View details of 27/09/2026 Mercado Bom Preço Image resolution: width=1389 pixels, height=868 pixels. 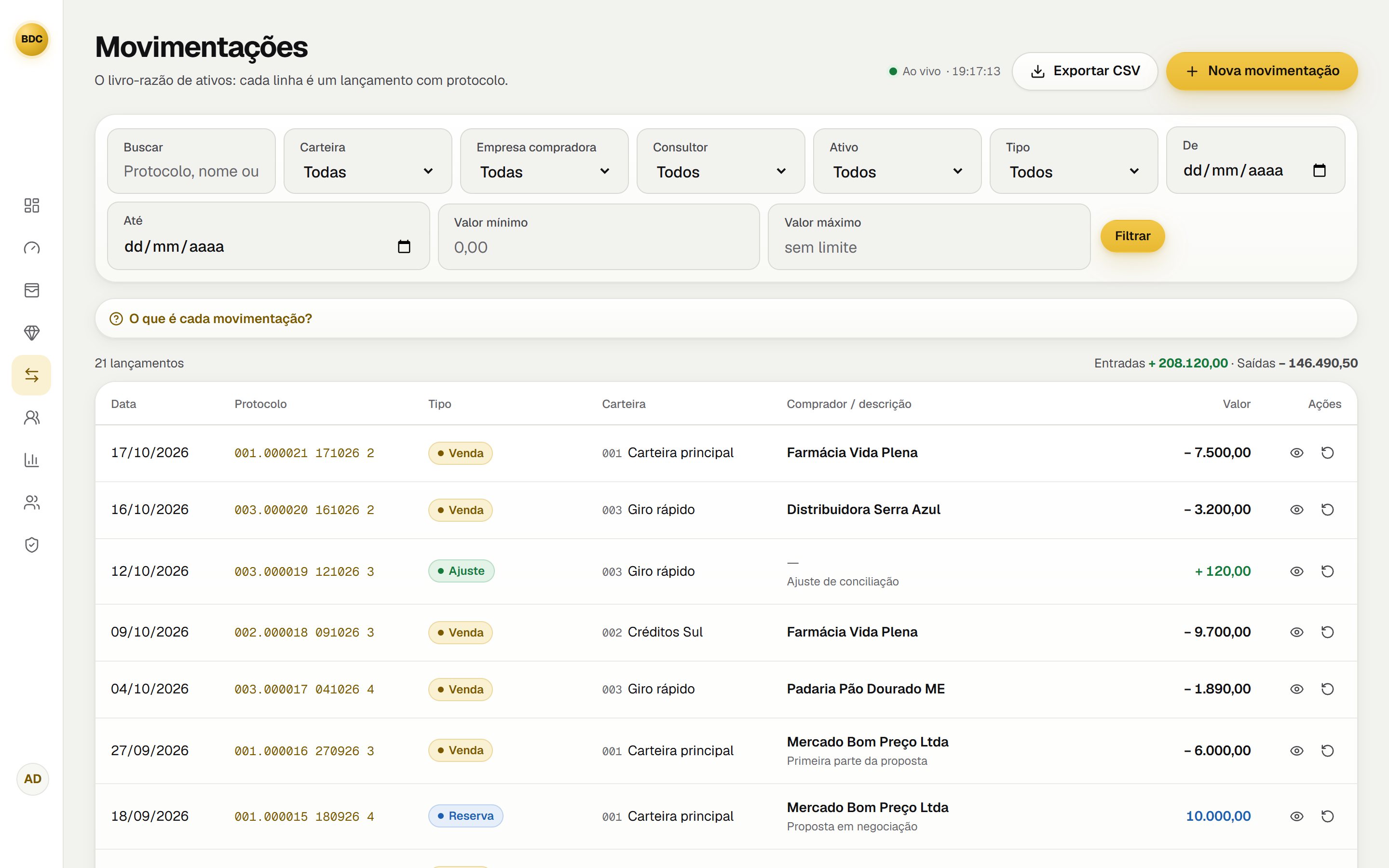click(x=1296, y=751)
